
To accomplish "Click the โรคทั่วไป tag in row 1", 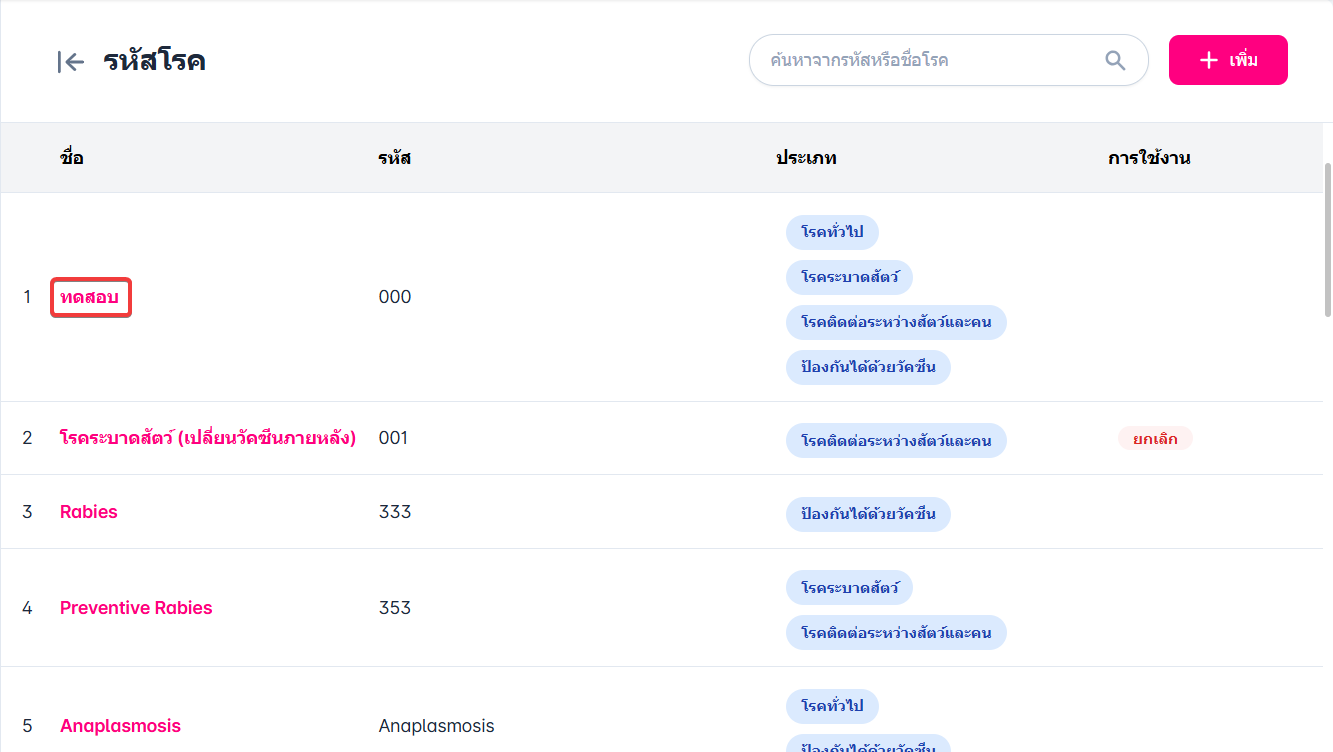I will point(832,233).
